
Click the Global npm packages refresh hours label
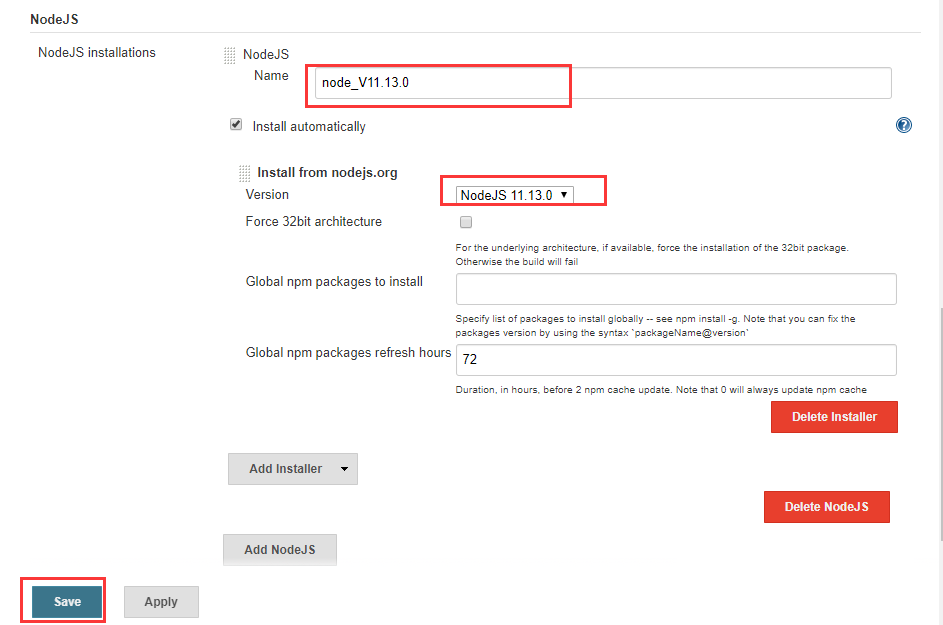coord(348,353)
